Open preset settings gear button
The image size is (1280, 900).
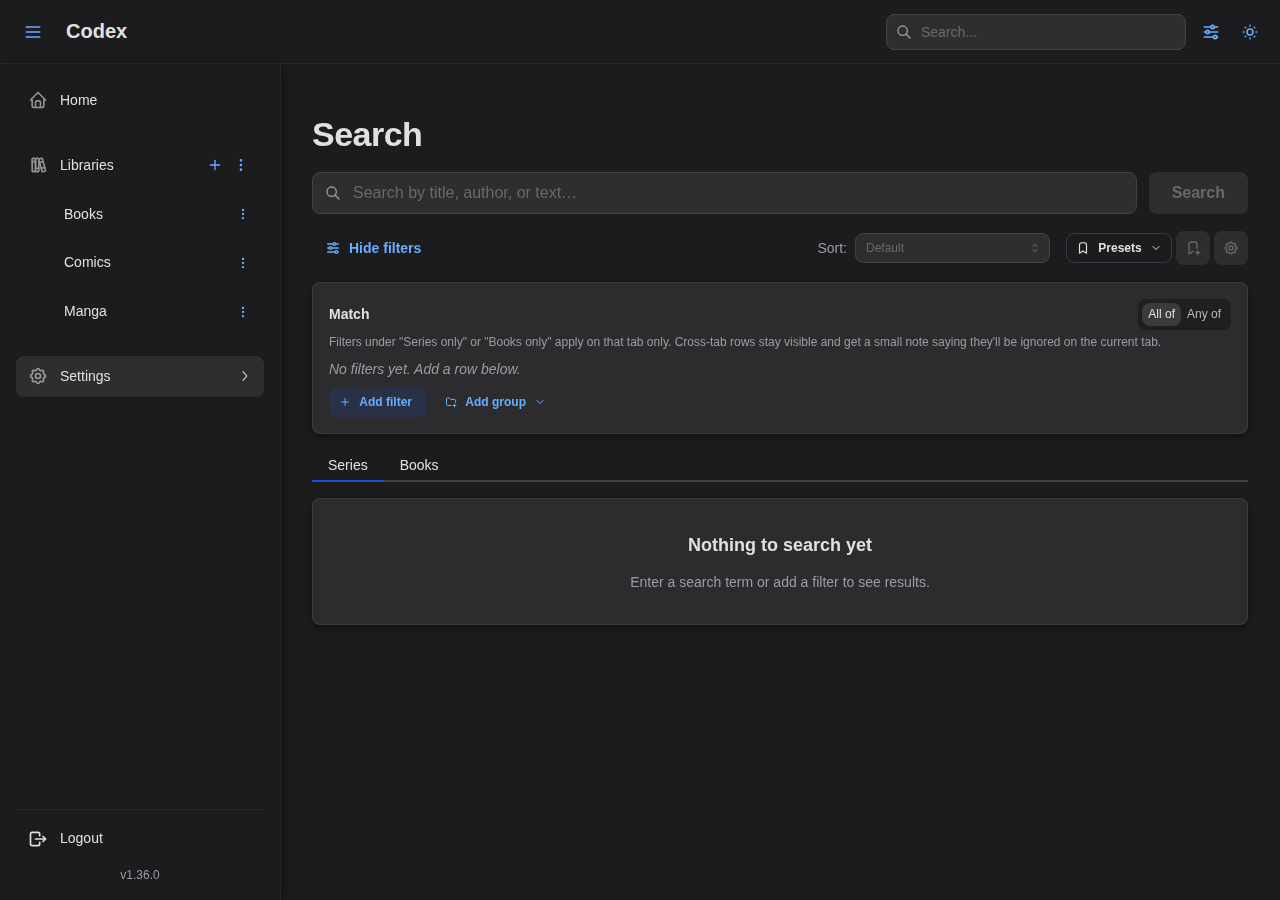tap(1231, 248)
